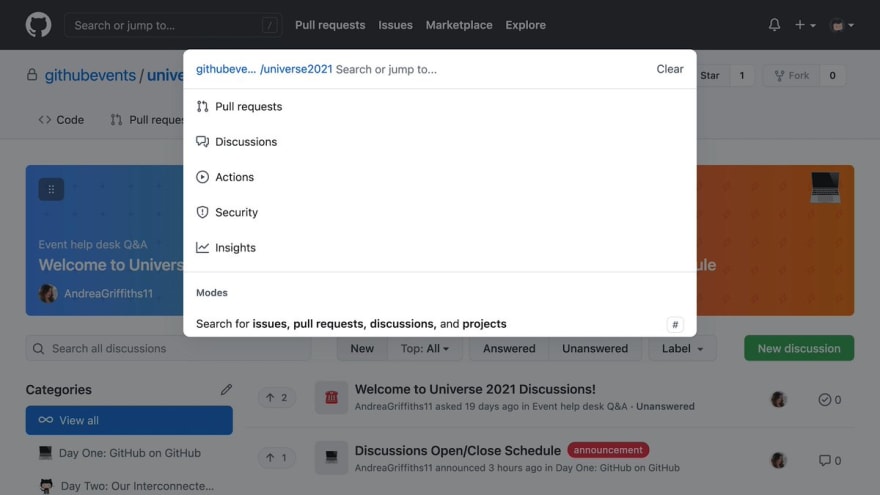Select Insights in the jump menu
Screen dimensions: 880x495
click(x=439, y=248)
